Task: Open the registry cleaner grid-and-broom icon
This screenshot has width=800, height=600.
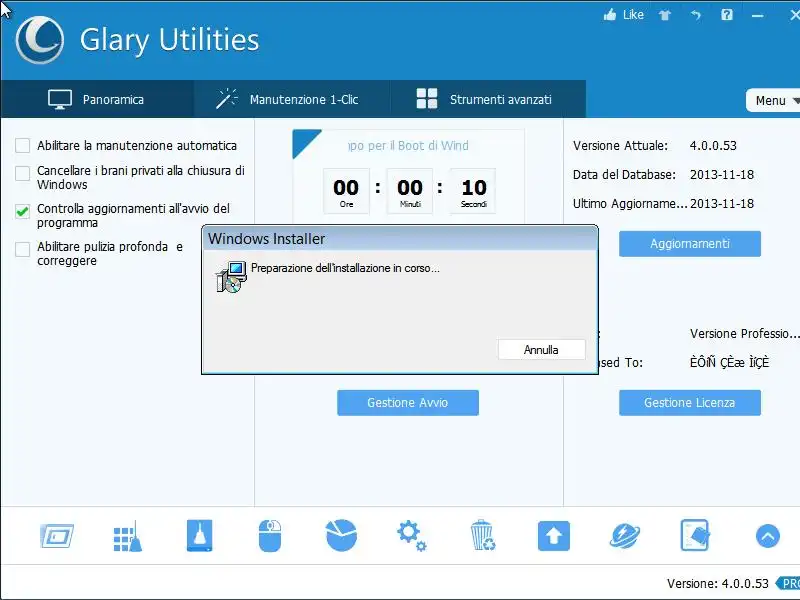Action: [x=128, y=536]
